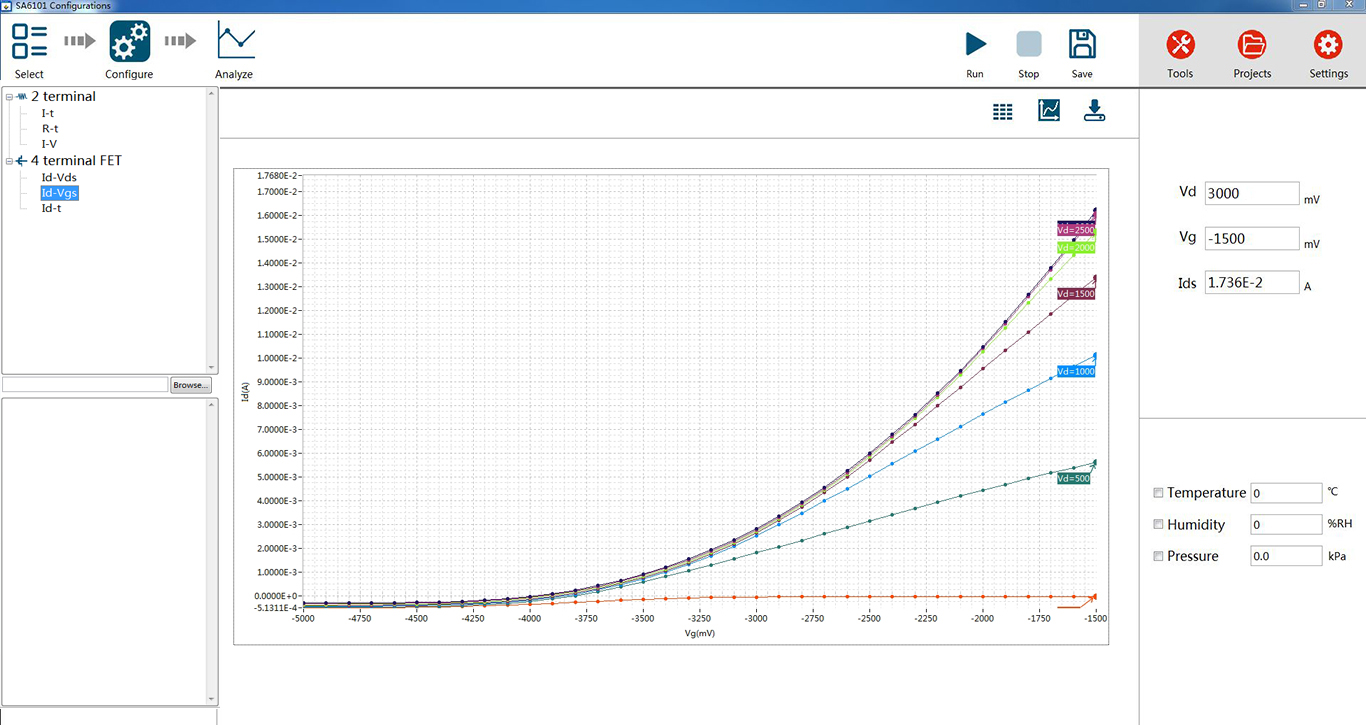
Task: Click the 1.7680E-2 y-axis maximum label
Action: coord(277,176)
